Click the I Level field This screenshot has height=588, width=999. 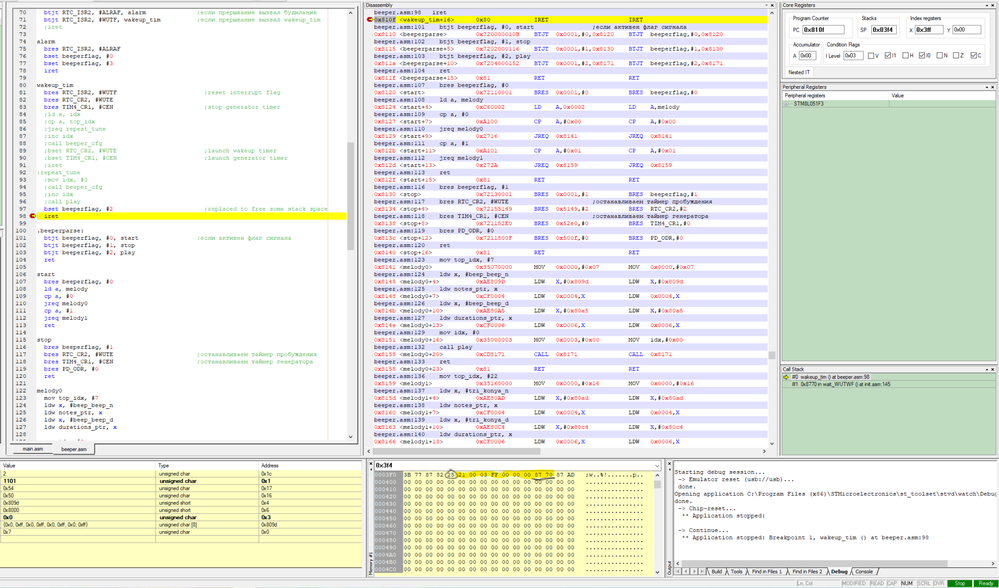click(x=852, y=56)
